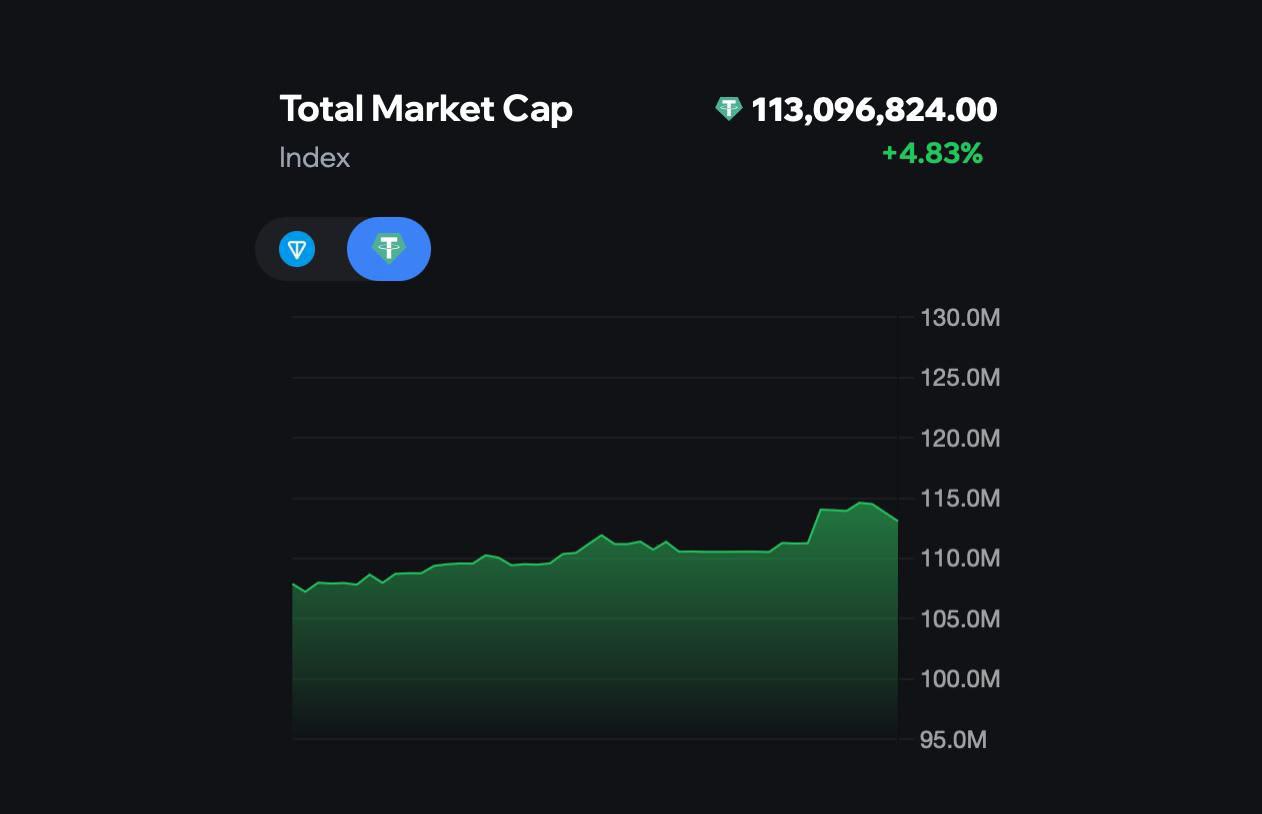Click the 113,096,824.00 market cap value
Screen dimensions: 1262x814
874,110
